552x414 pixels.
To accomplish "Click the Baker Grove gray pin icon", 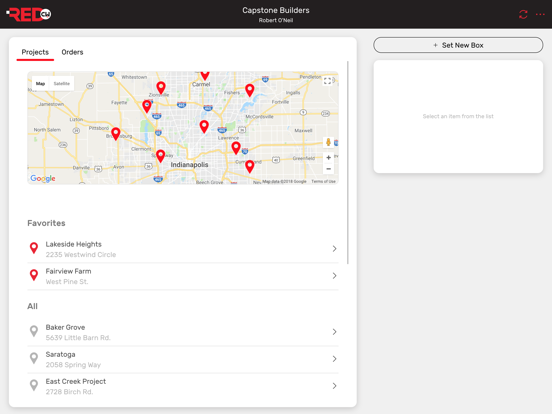I will click(x=34, y=331).
